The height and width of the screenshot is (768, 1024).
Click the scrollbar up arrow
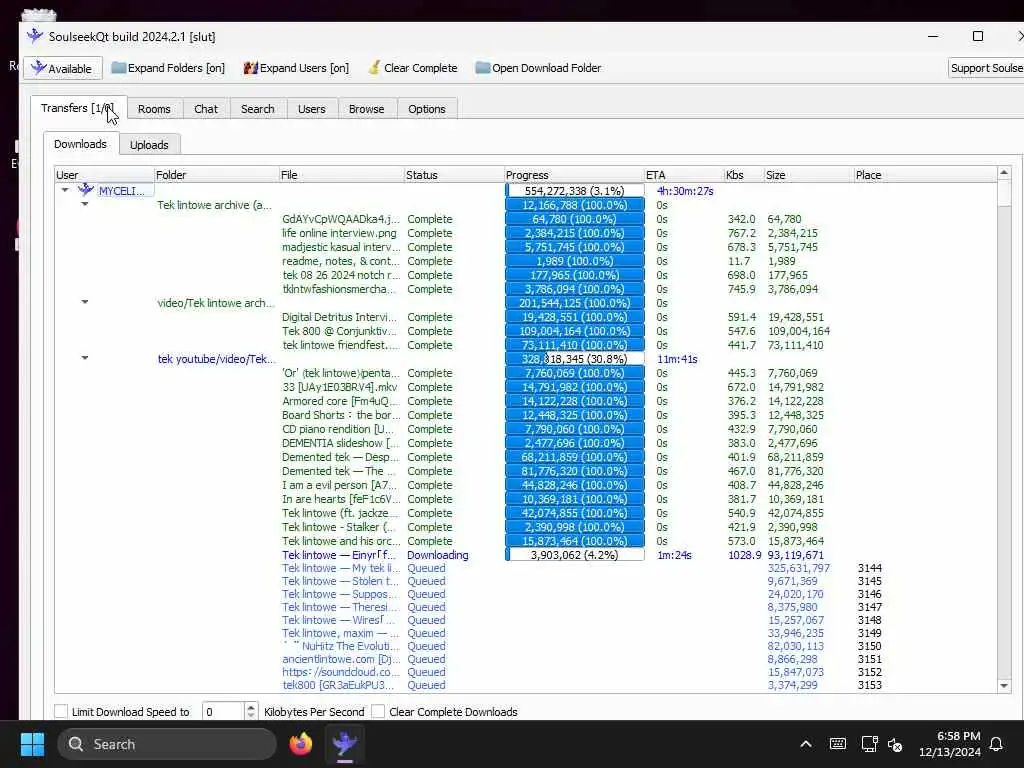point(1004,172)
